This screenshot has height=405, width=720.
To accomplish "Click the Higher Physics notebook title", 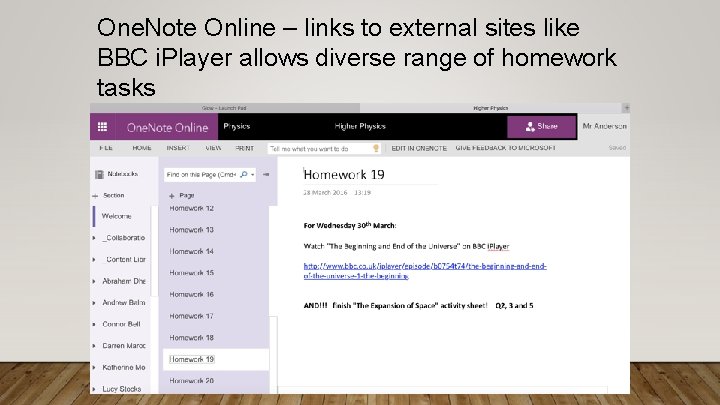I will (360, 126).
